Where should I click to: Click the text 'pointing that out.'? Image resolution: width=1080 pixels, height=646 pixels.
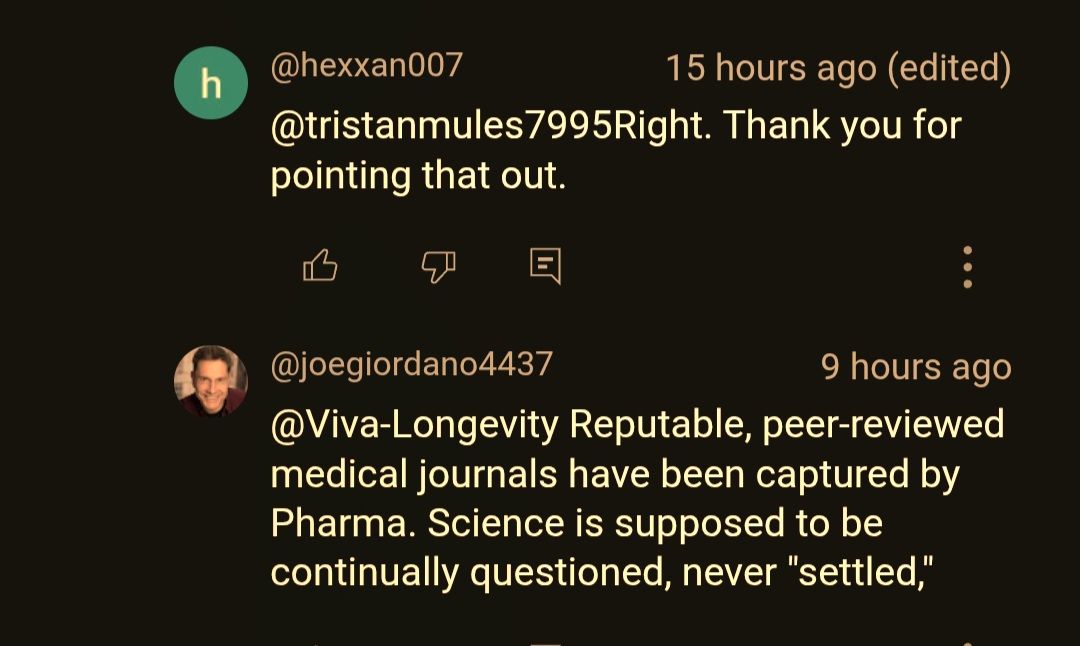coord(418,176)
